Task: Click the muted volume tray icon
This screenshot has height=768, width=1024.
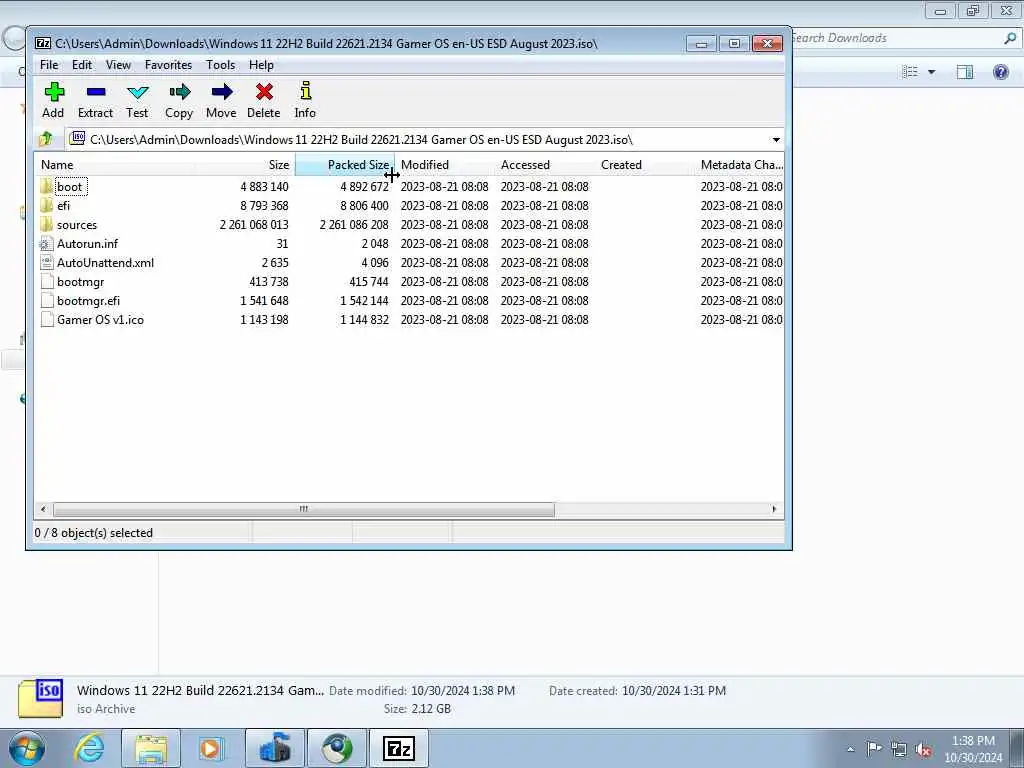Action: point(923,750)
